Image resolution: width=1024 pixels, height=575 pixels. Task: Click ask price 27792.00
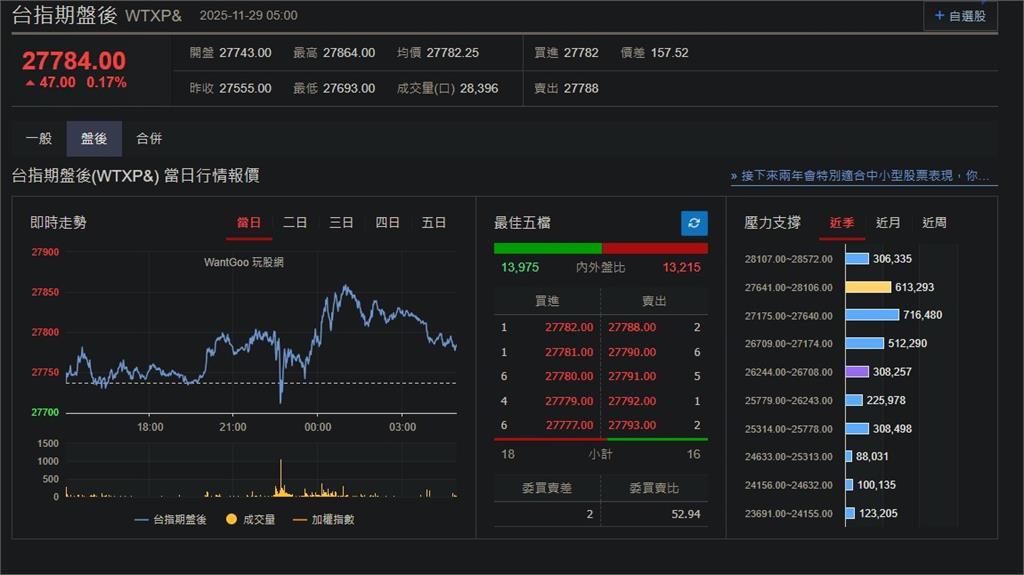point(632,401)
